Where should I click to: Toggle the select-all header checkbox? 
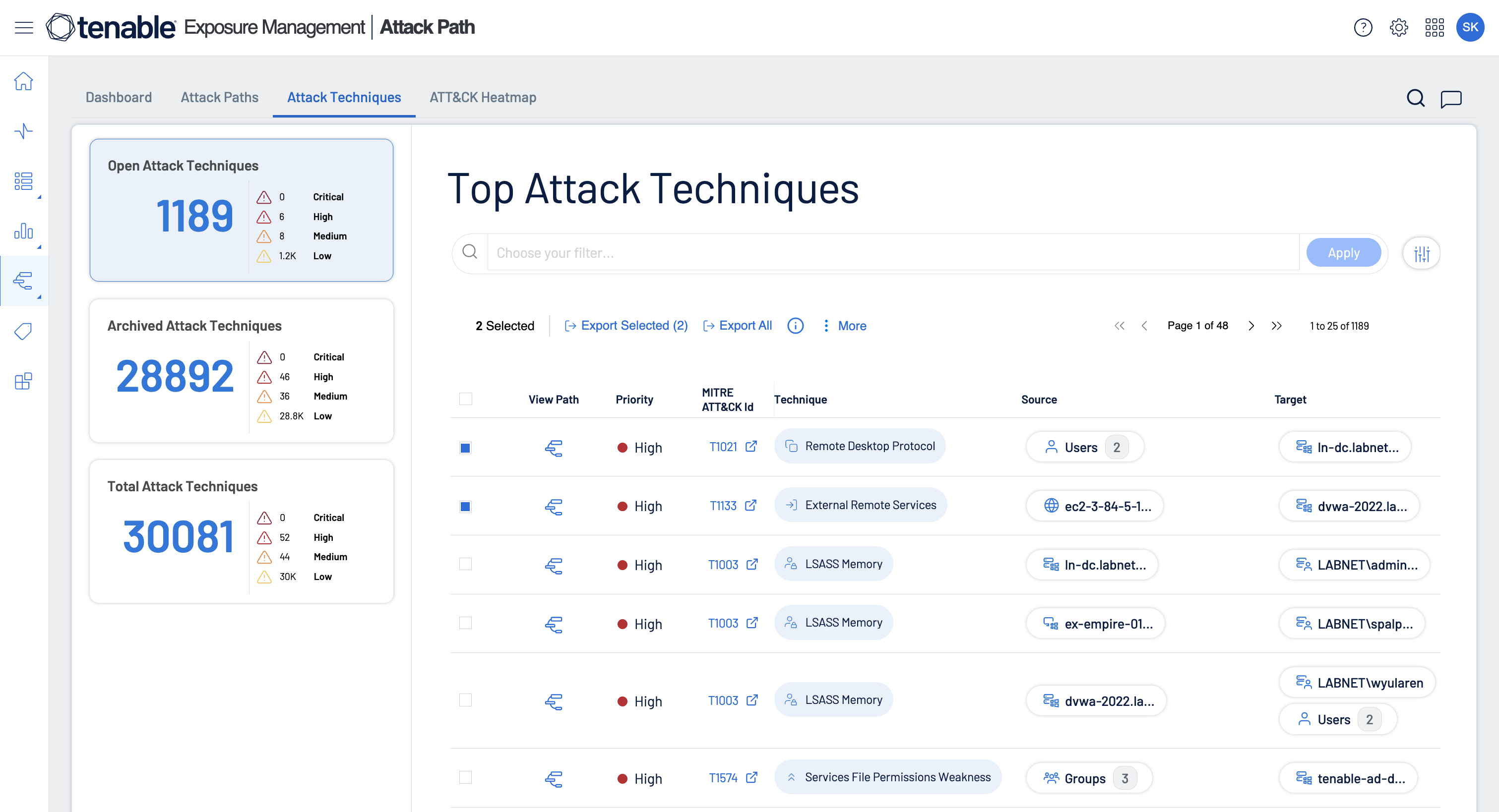(x=465, y=399)
